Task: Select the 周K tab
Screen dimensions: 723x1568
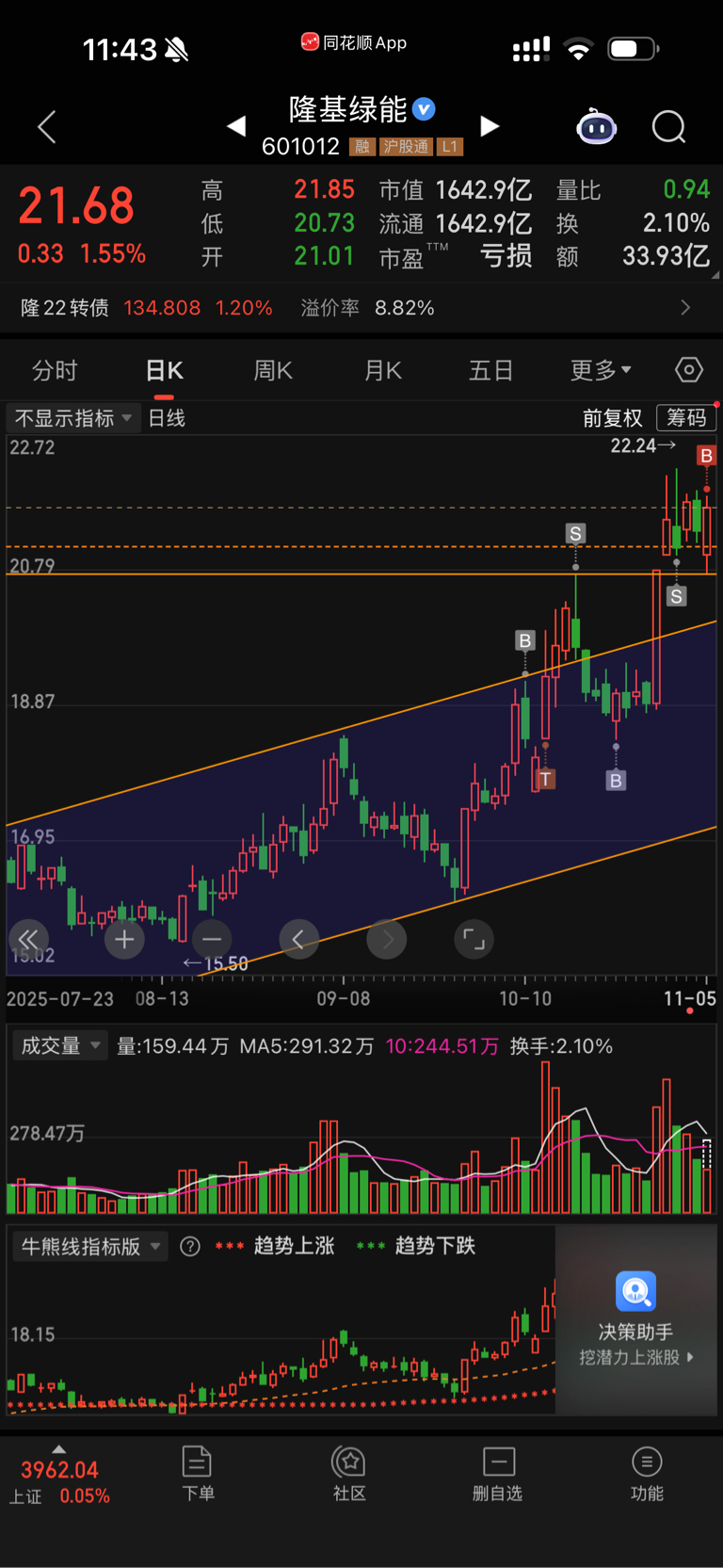Action: (x=273, y=370)
